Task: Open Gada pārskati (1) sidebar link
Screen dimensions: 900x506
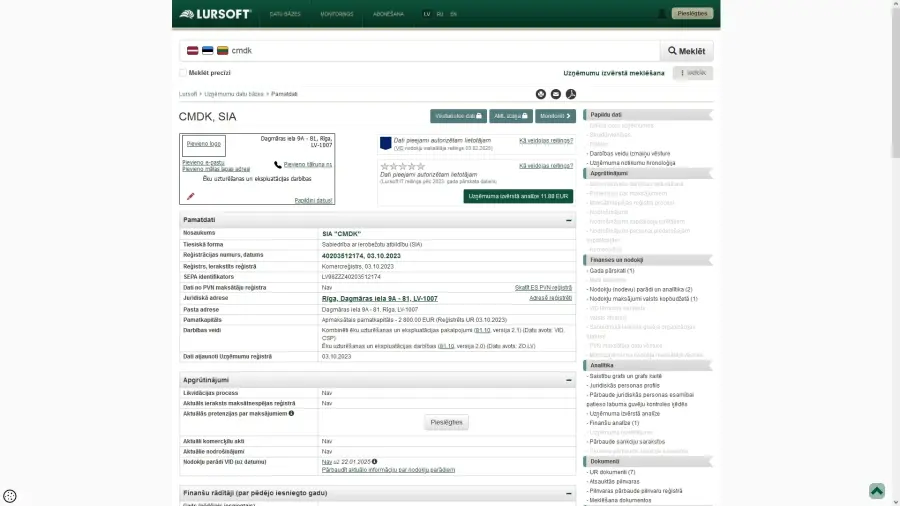Action: pyautogui.click(x=612, y=271)
